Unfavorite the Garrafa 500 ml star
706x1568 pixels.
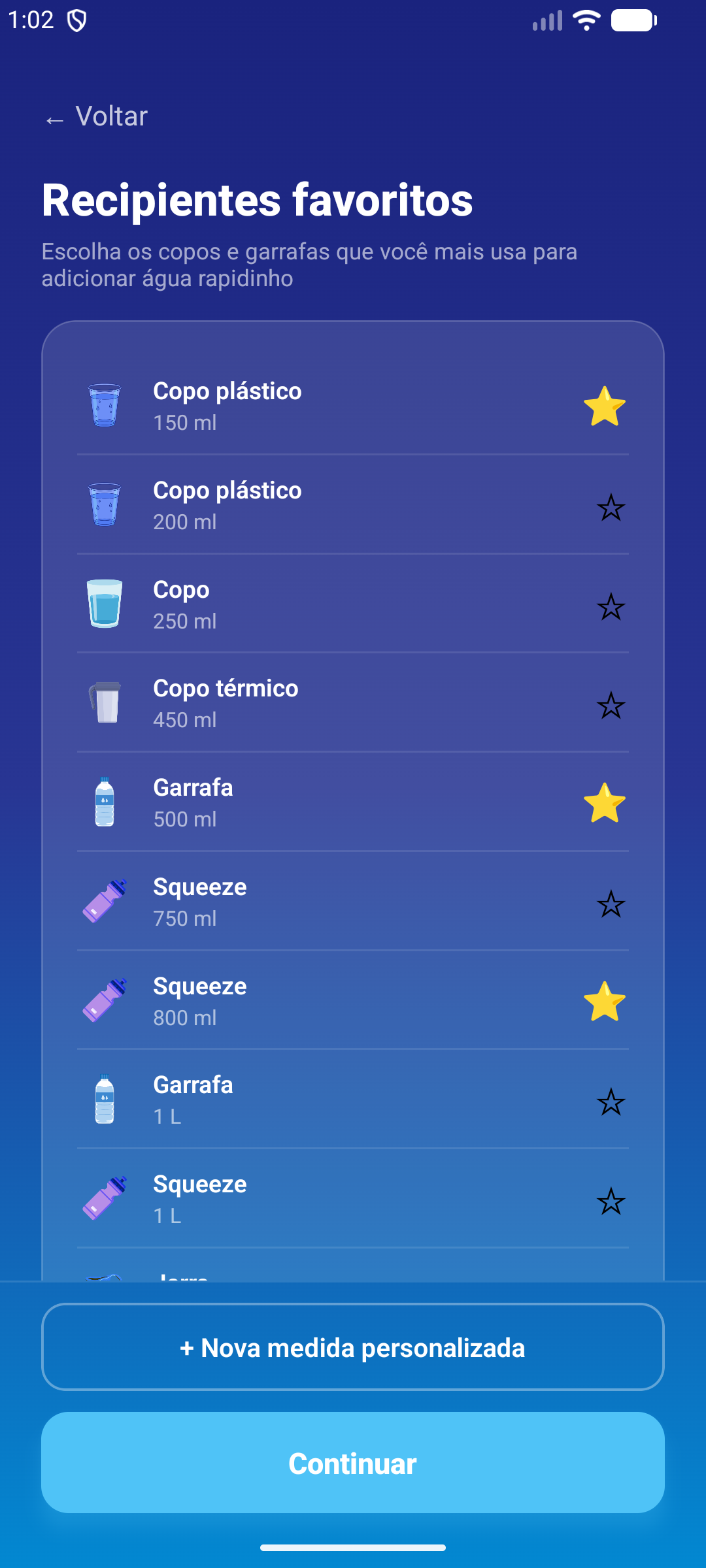(x=605, y=803)
